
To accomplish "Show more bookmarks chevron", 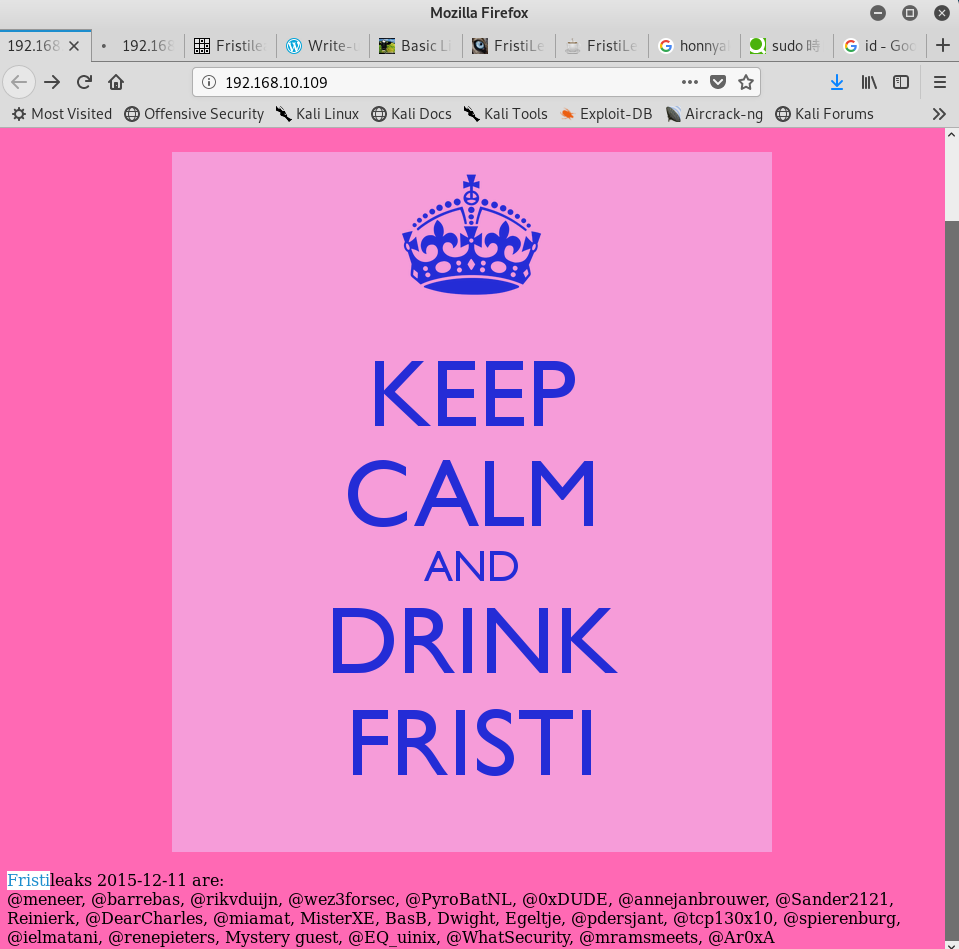I will click(x=939, y=114).
